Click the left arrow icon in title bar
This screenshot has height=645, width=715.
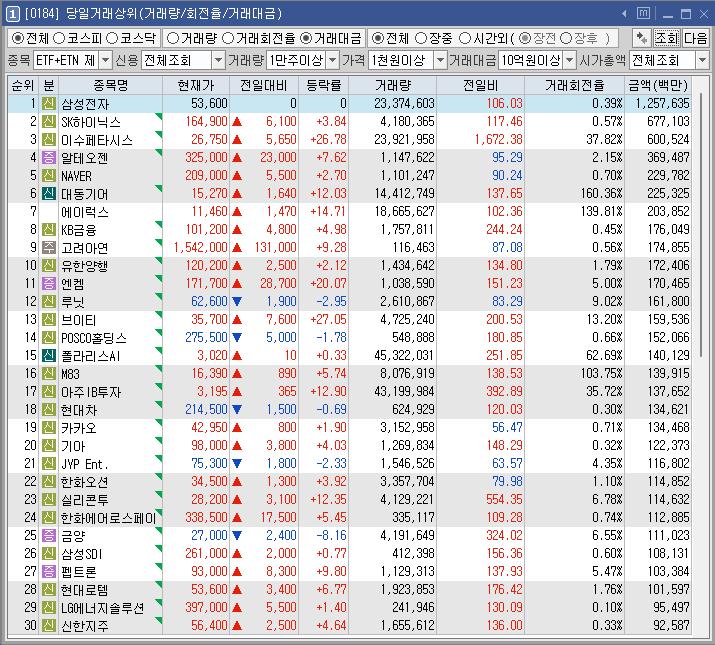click(x=624, y=14)
